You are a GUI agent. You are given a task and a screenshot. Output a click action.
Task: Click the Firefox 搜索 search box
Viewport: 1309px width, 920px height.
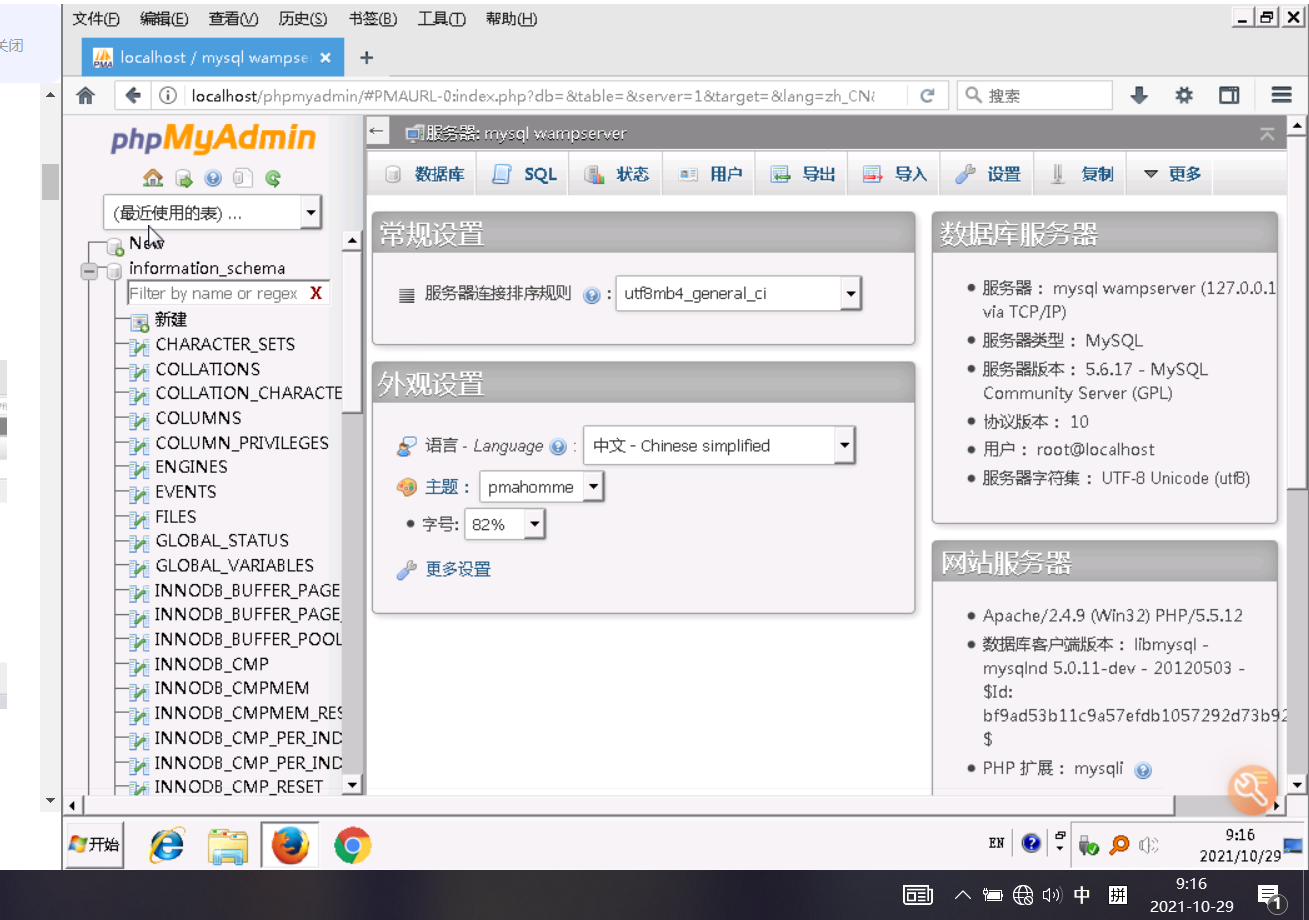point(1035,95)
